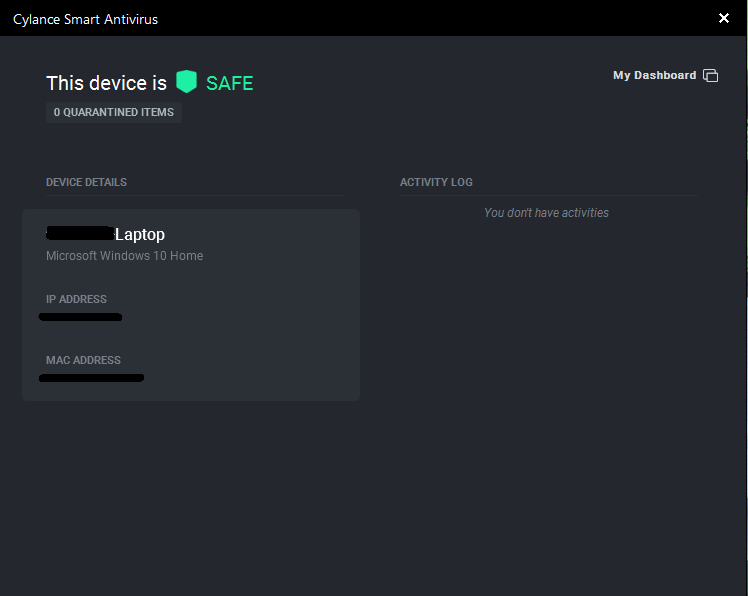The height and width of the screenshot is (596, 748).
Task: Click the MAC Address label
Action: tap(83, 360)
